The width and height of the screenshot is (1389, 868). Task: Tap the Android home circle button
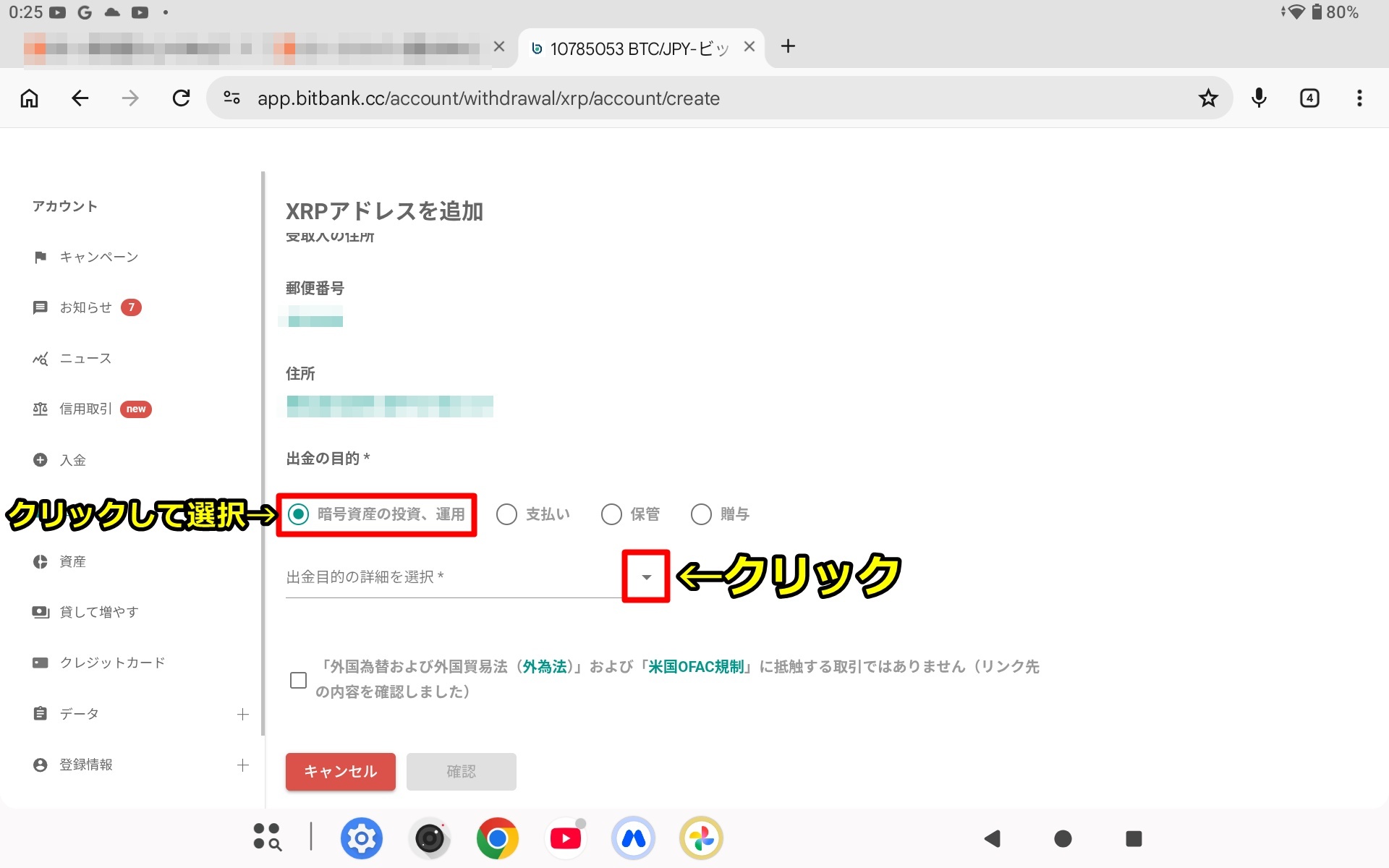click(x=1063, y=838)
